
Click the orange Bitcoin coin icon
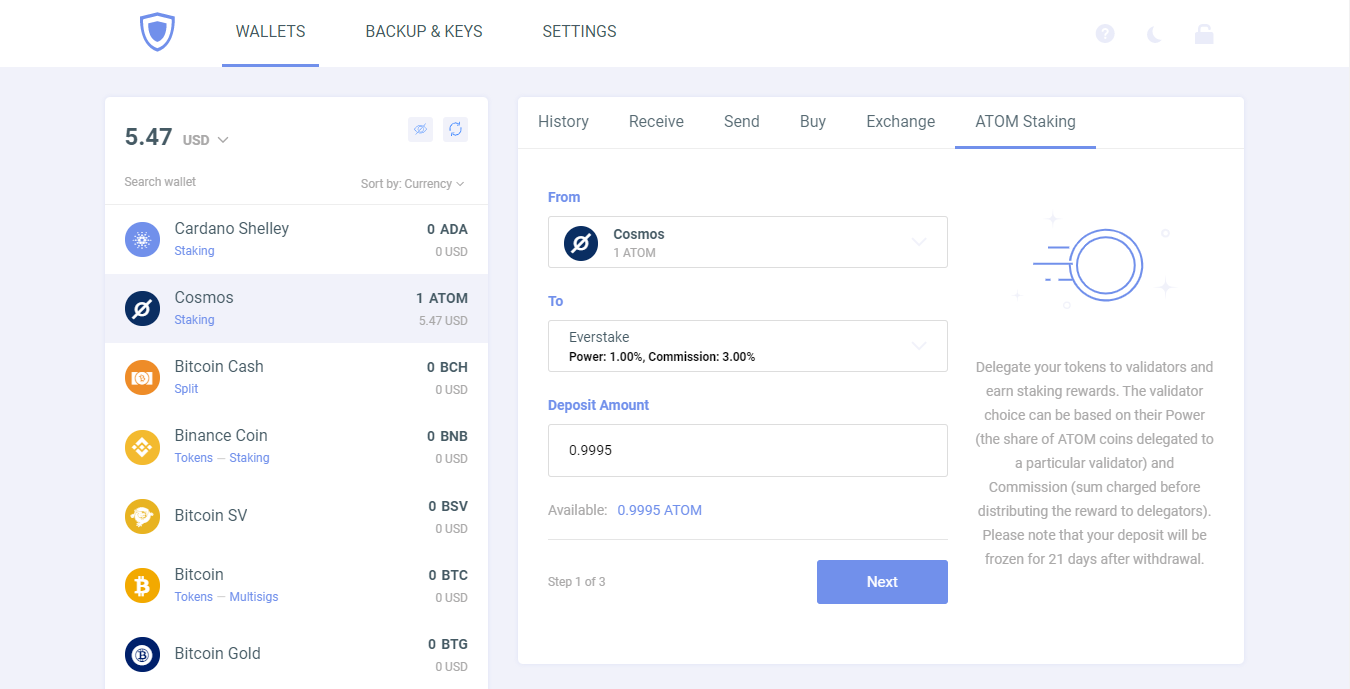[x=142, y=585]
